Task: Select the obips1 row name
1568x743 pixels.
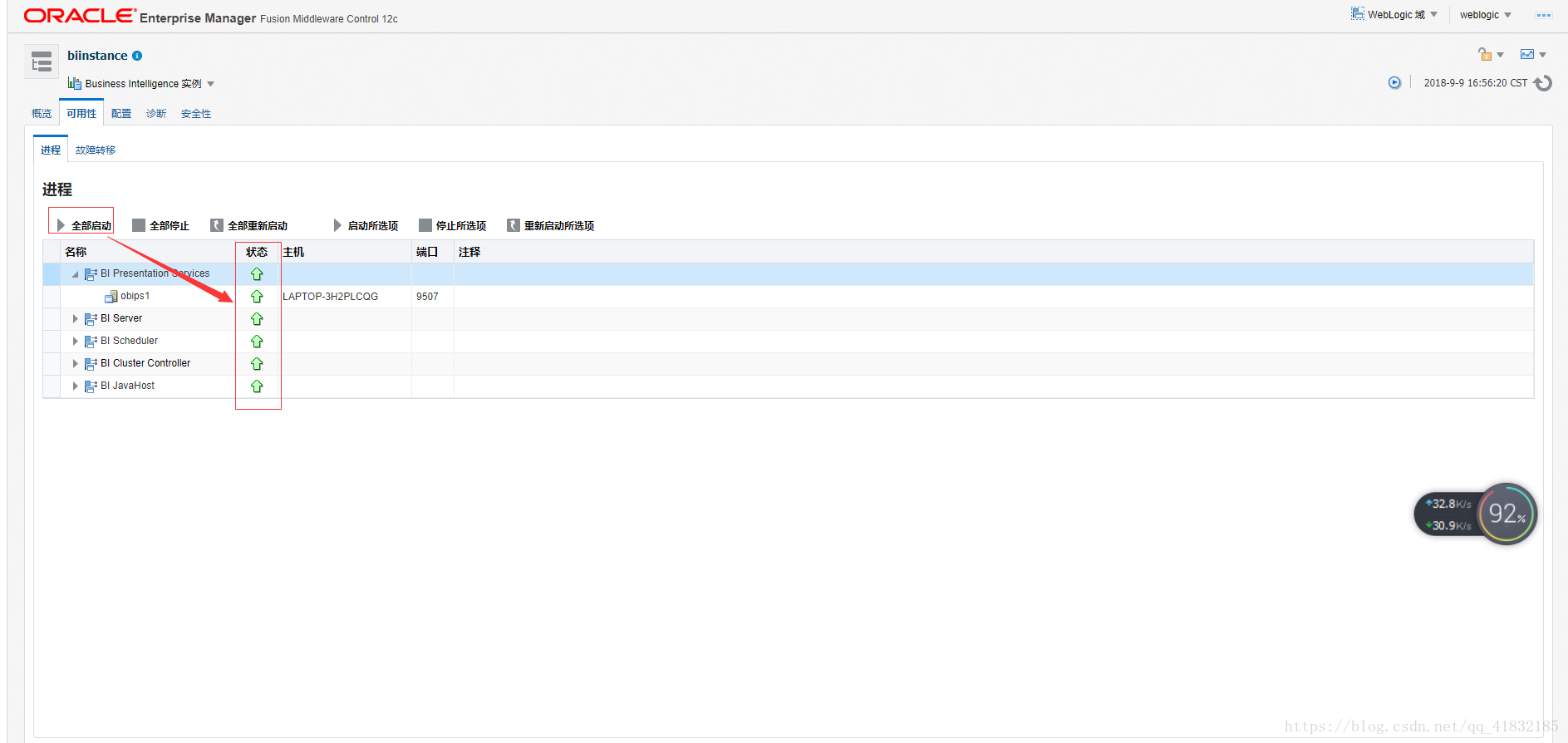Action: [135, 297]
